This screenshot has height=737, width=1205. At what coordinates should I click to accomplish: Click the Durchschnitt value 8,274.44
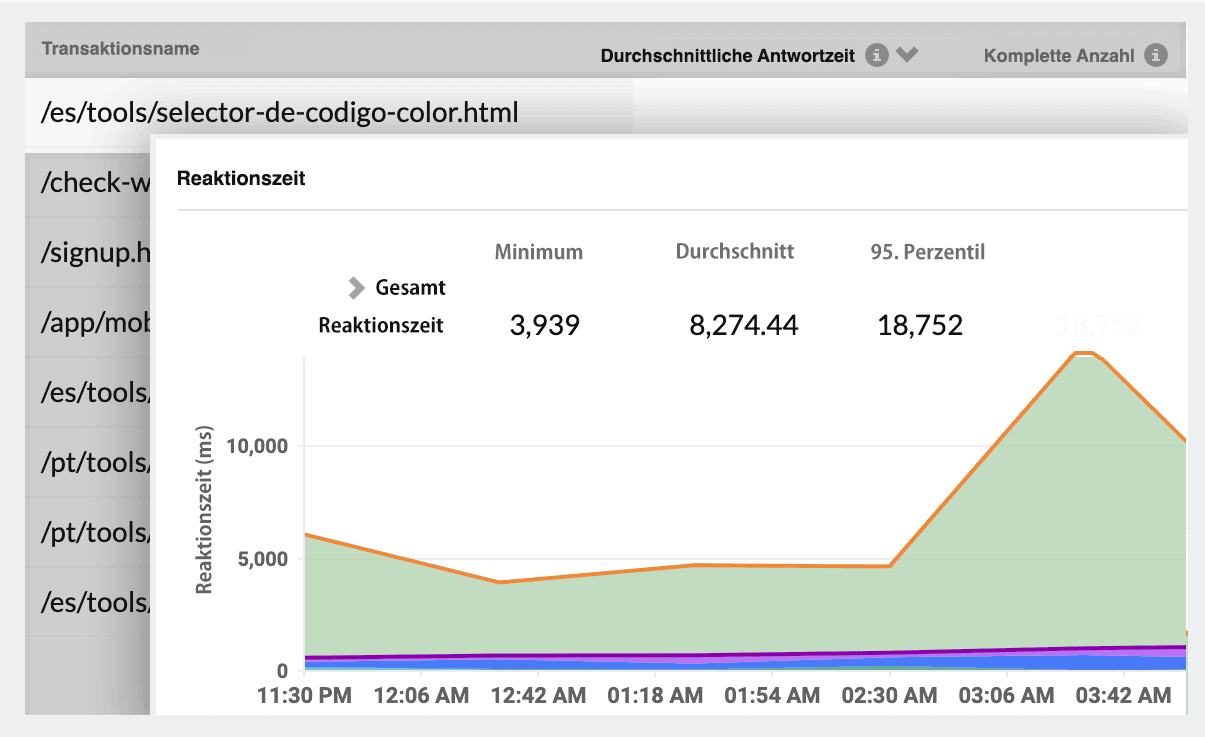pos(742,324)
